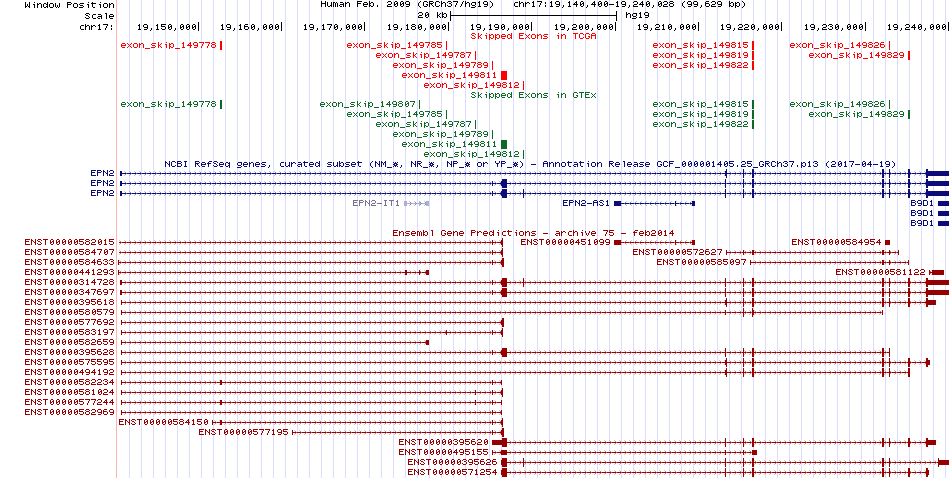Click the red TCGA exon_skip_149829 label
Image resolution: width=950 pixels, height=478 pixels.
pyautogui.click(x=857, y=55)
